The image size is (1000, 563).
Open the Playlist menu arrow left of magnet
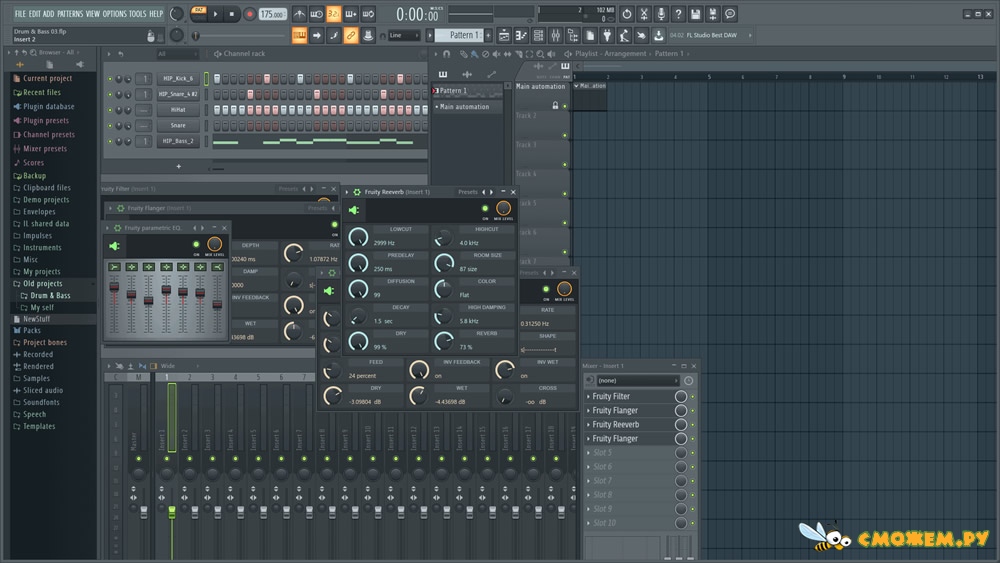436,54
